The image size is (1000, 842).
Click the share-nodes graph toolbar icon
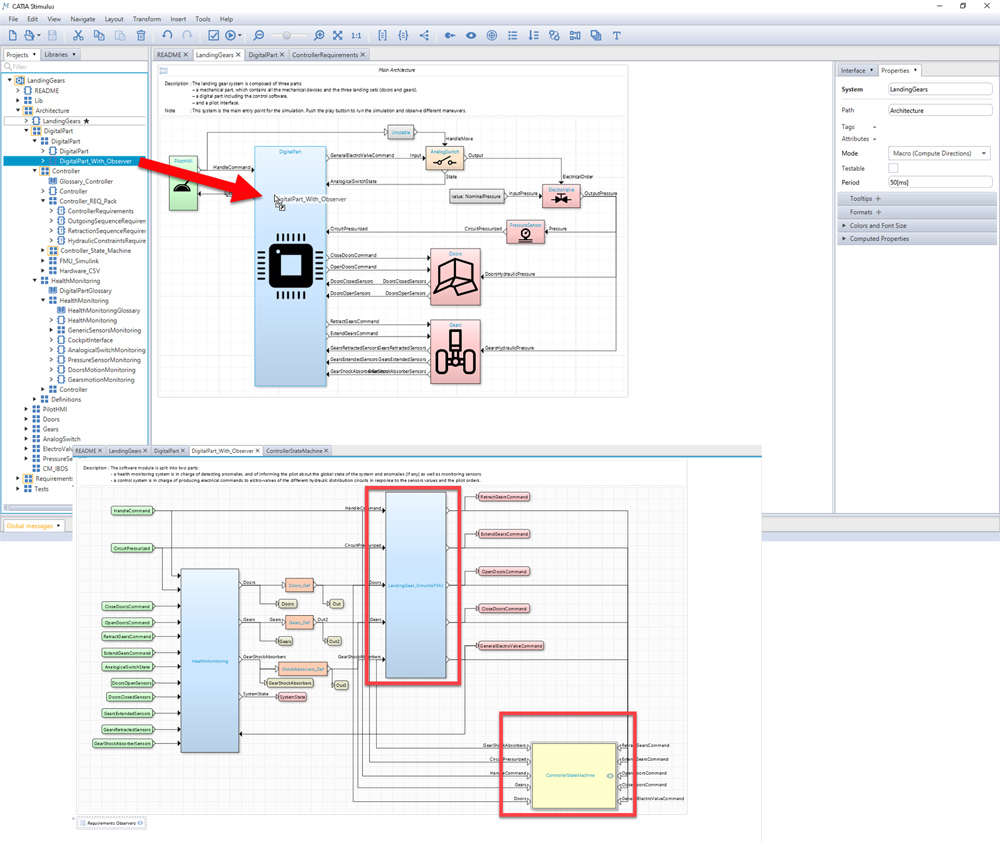[424, 36]
